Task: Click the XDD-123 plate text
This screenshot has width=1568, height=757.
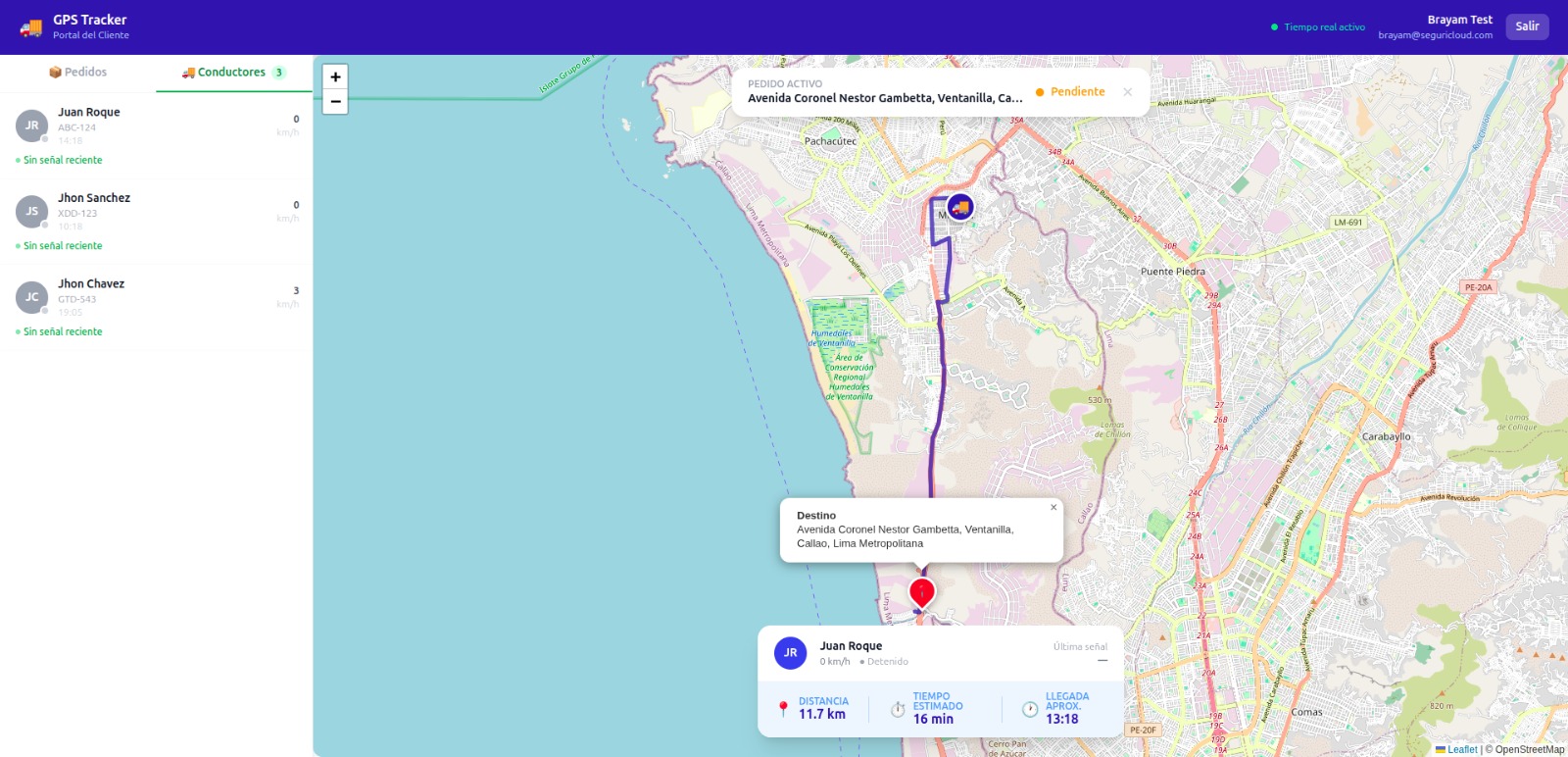Action: coord(77,214)
